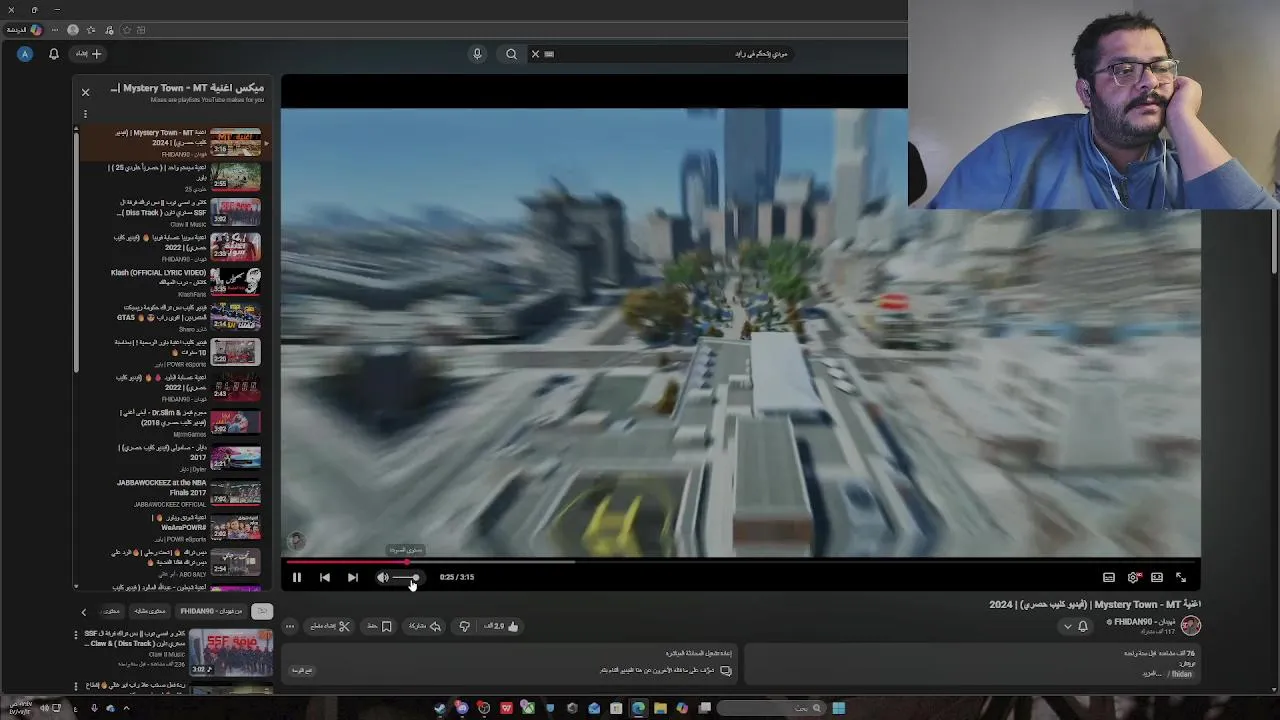
Task: Create a clip with the scissors button
Action: click(330, 626)
